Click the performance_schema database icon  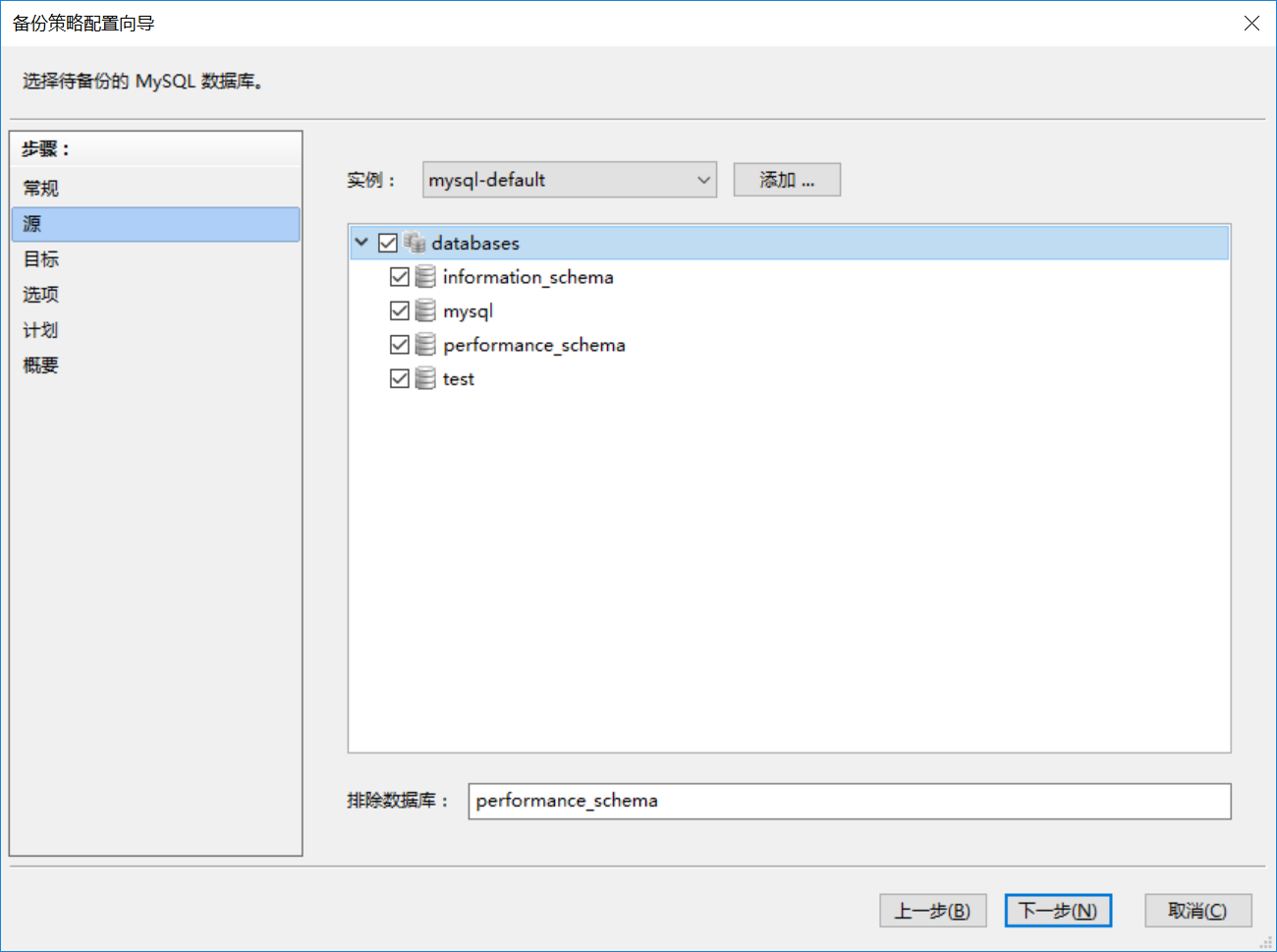point(425,345)
